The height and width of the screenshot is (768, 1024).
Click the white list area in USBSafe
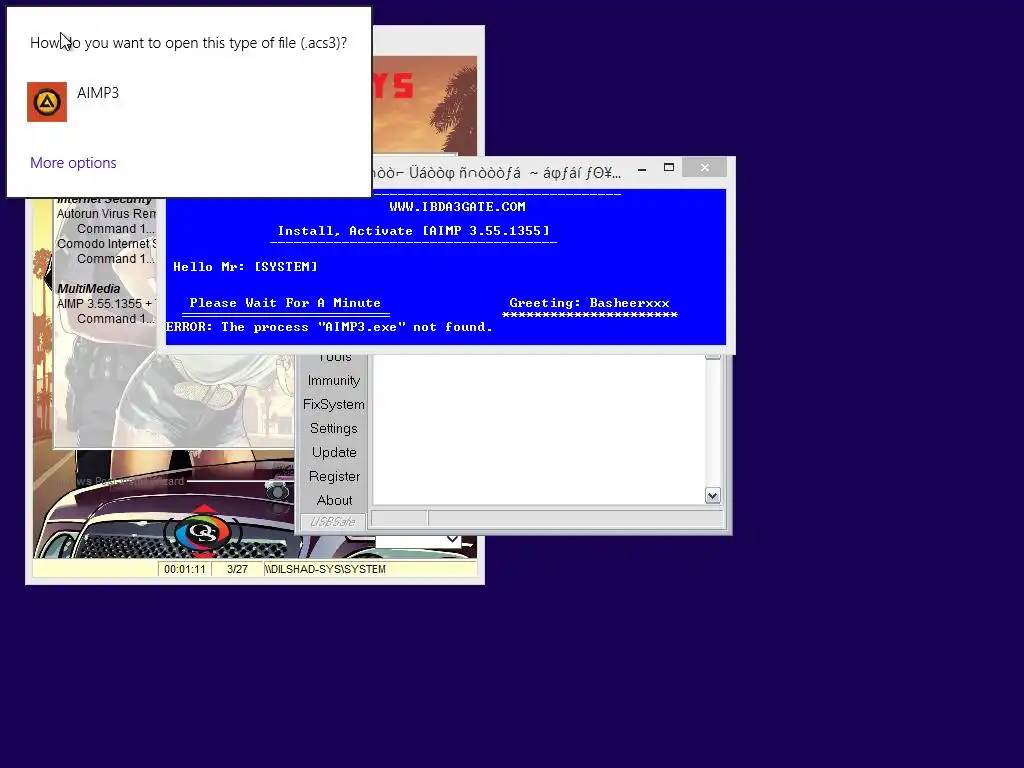[538, 430]
